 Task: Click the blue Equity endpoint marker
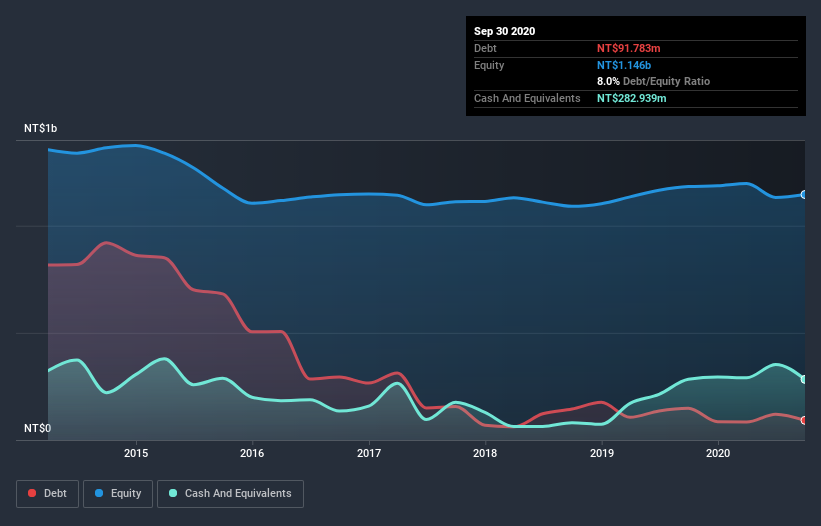click(x=804, y=195)
